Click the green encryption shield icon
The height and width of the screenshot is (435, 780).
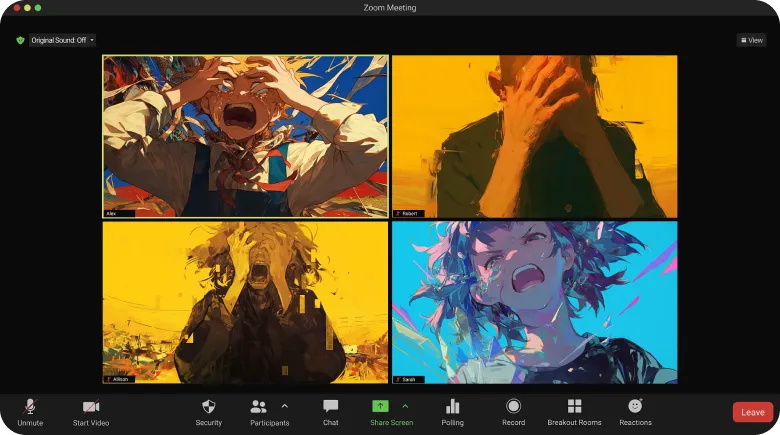[x=20, y=40]
